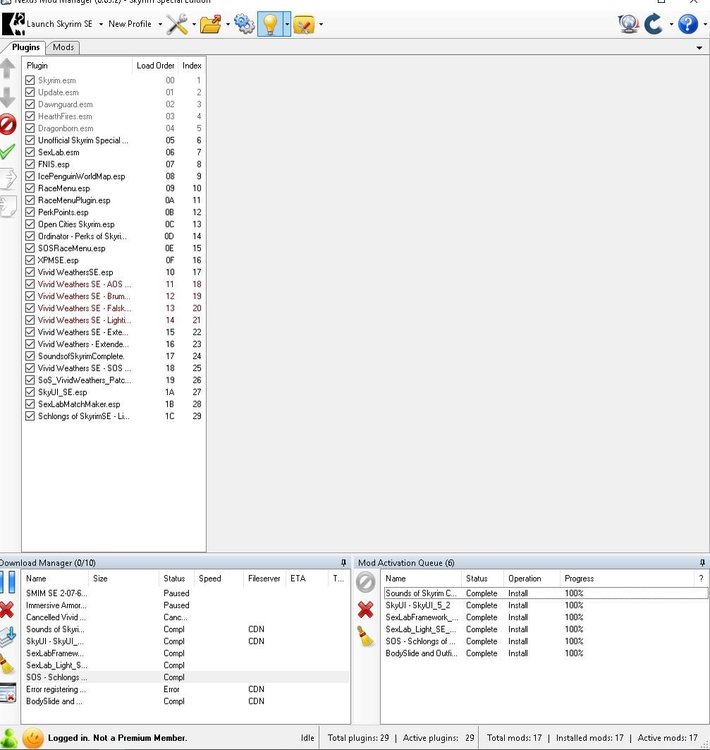This screenshot has height=750, width=710.
Task: Sort by Load Order column header
Action: (x=155, y=66)
